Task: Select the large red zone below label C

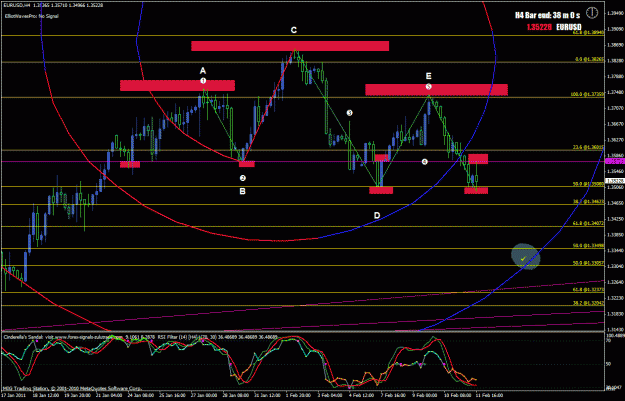Action: [290, 46]
